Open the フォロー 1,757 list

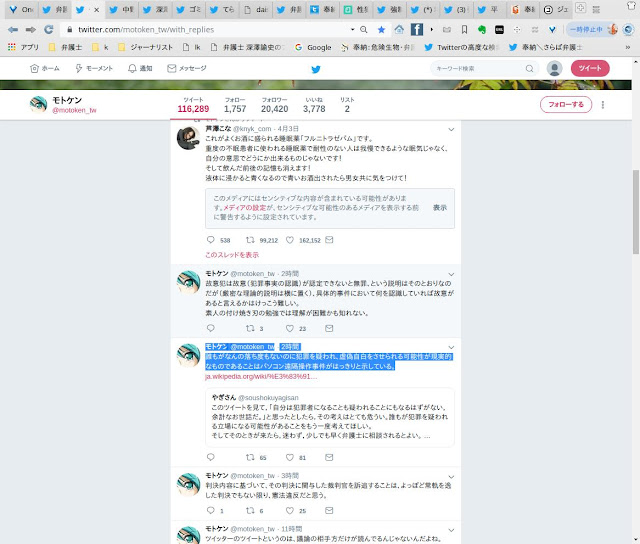(x=235, y=105)
